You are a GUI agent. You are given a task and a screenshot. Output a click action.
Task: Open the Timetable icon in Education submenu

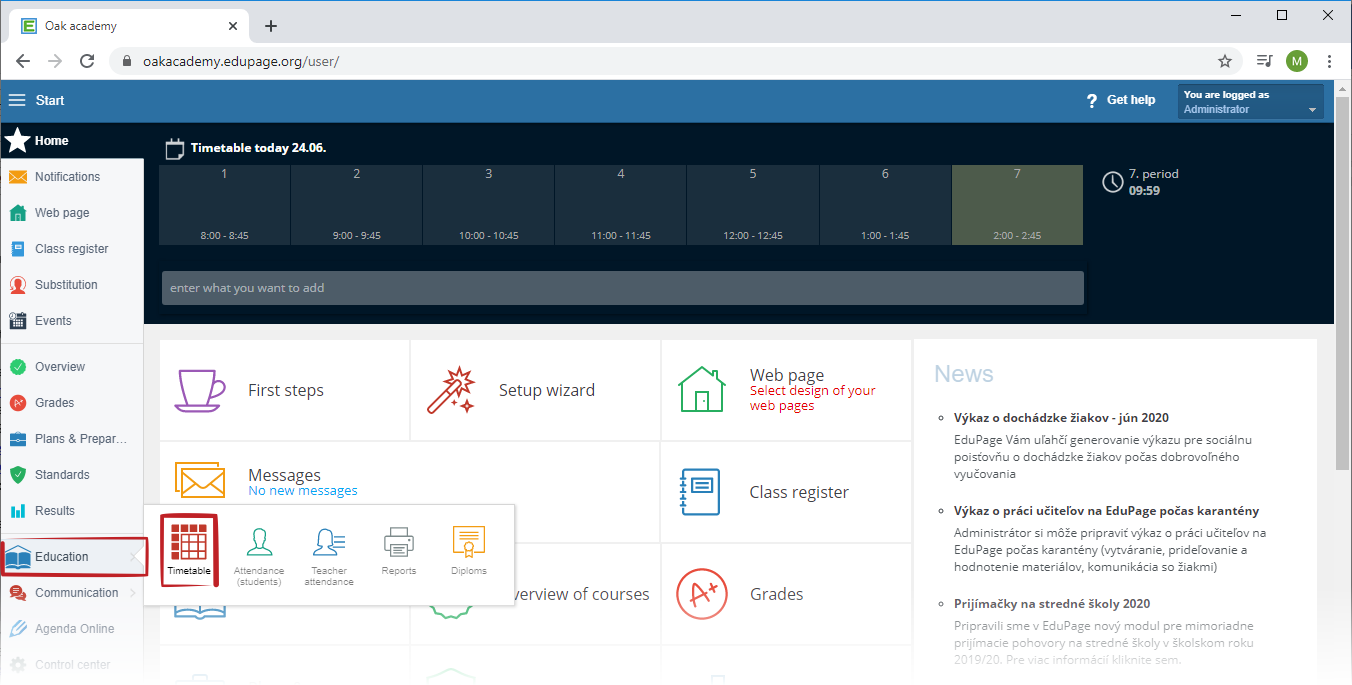(x=189, y=543)
